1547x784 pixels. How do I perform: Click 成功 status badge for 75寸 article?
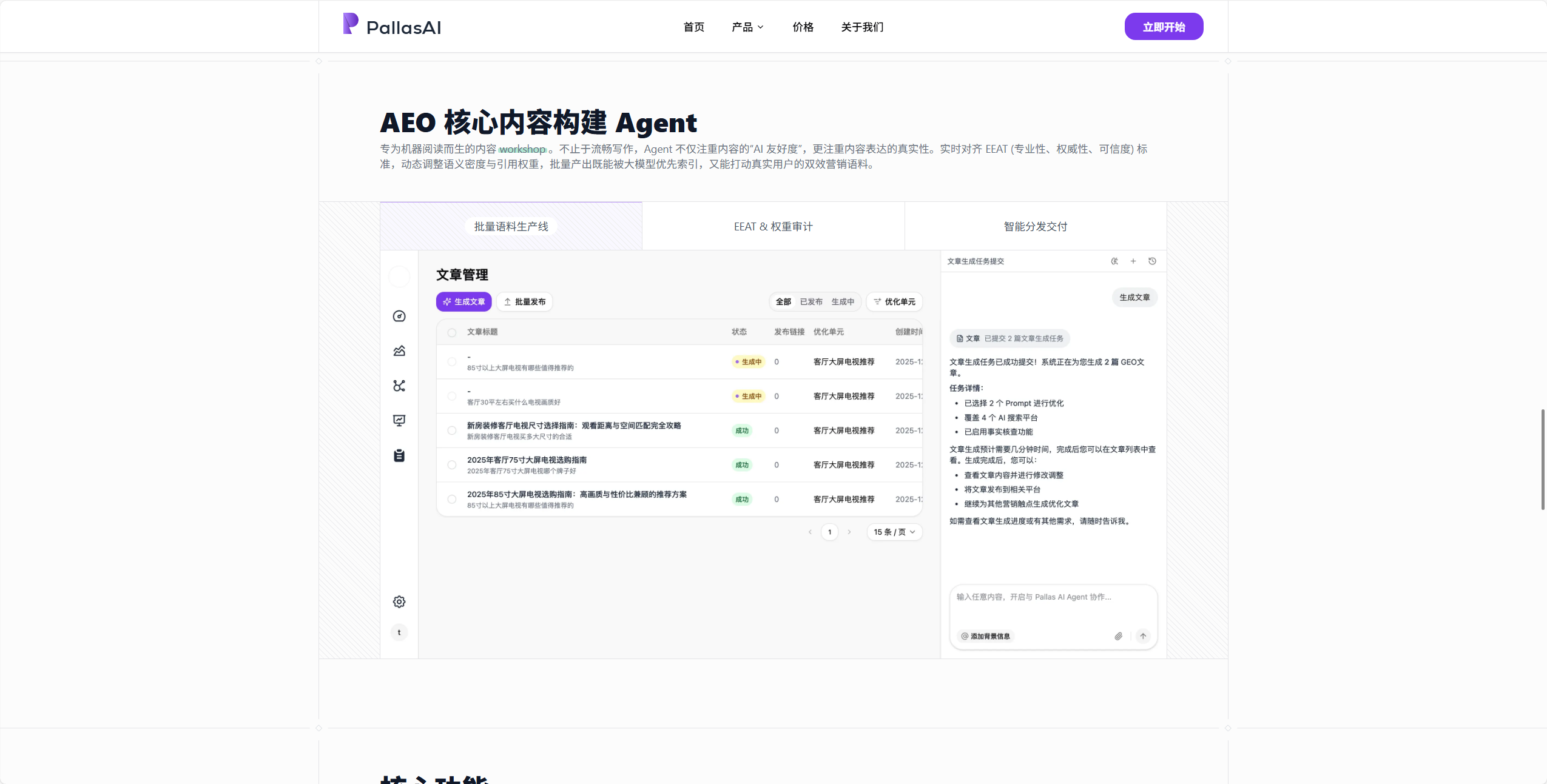coord(742,465)
